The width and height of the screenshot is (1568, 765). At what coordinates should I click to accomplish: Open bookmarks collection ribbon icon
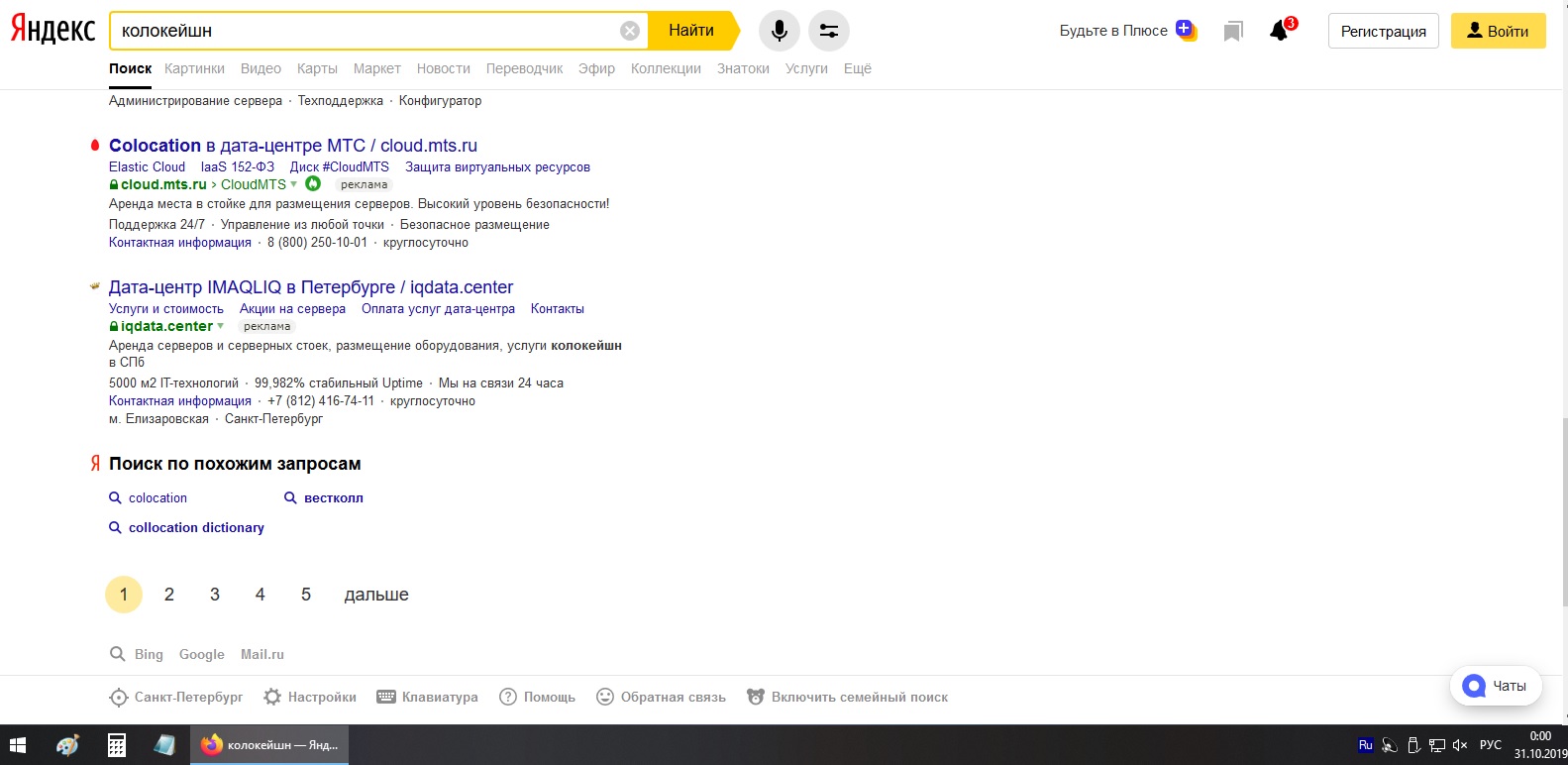coord(1233,32)
